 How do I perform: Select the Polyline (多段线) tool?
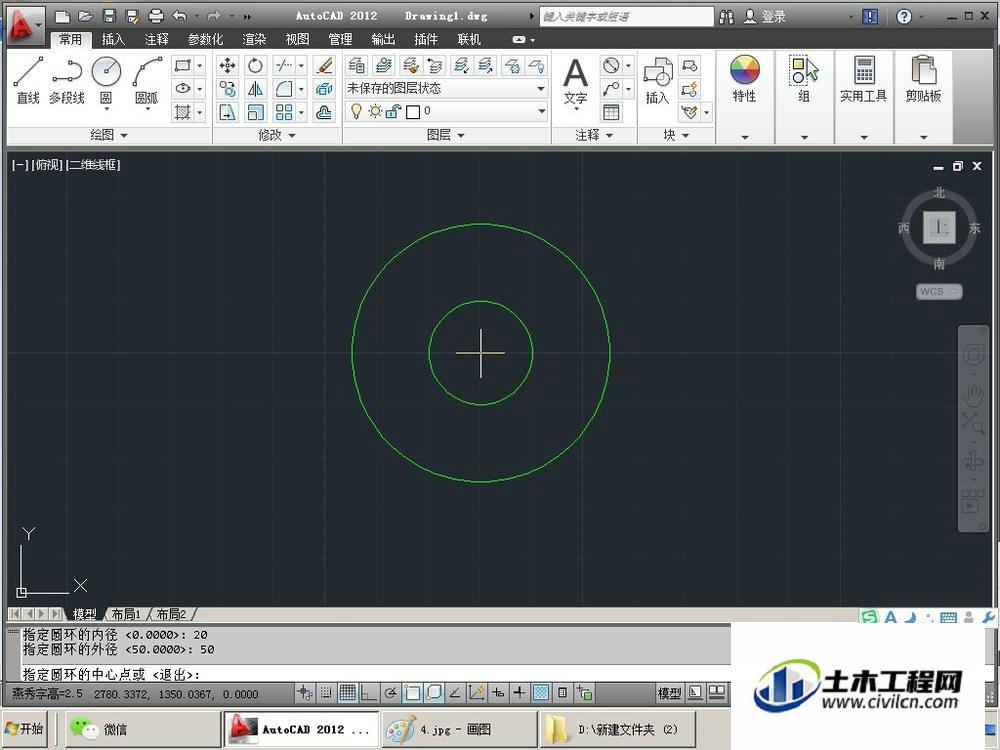pos(67,80)
